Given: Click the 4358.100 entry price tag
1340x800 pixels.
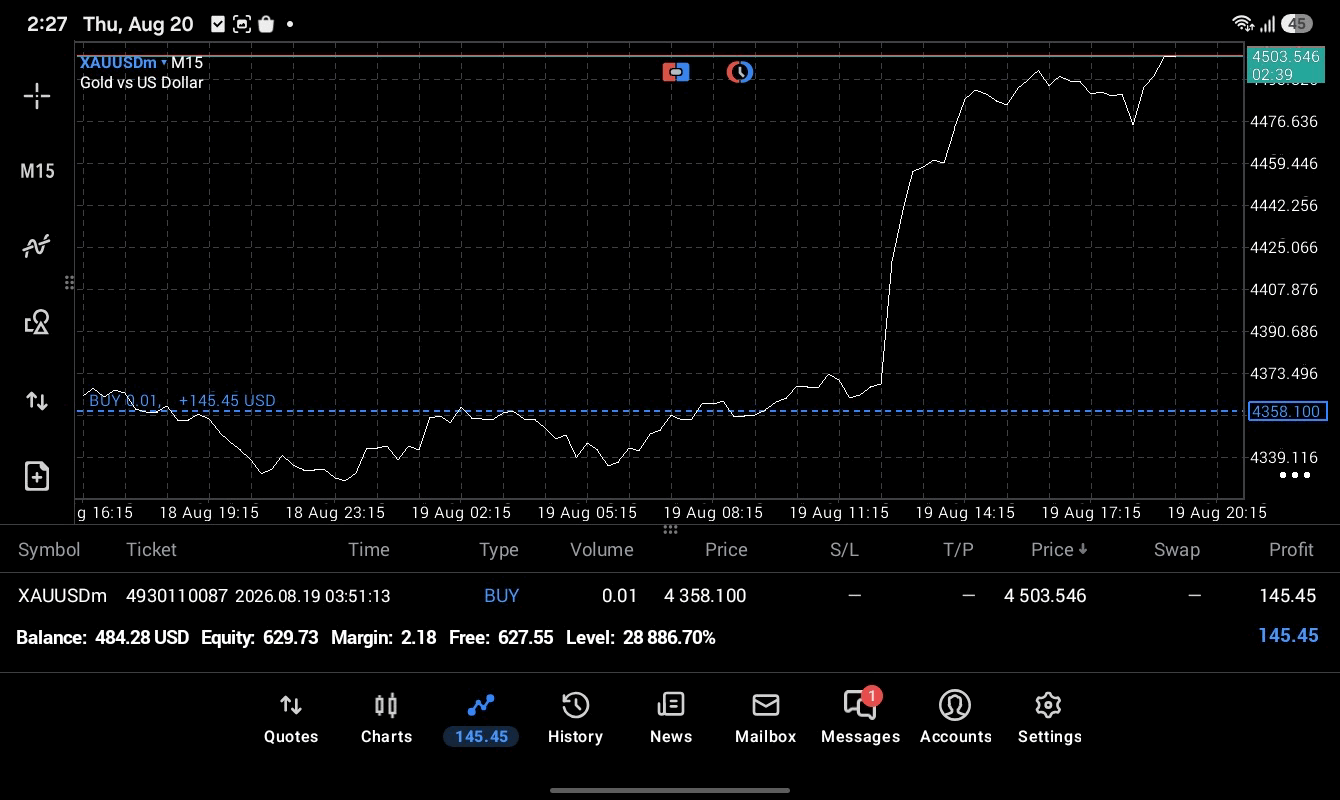Looking at the screenshot, I should (1287, 412).
